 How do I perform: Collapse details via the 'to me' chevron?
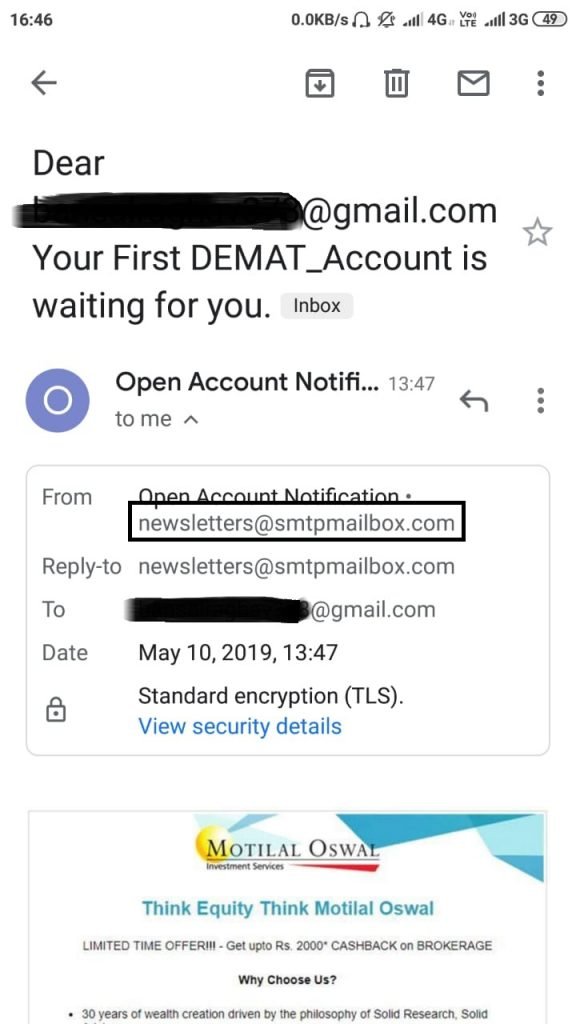pos(191,420)
